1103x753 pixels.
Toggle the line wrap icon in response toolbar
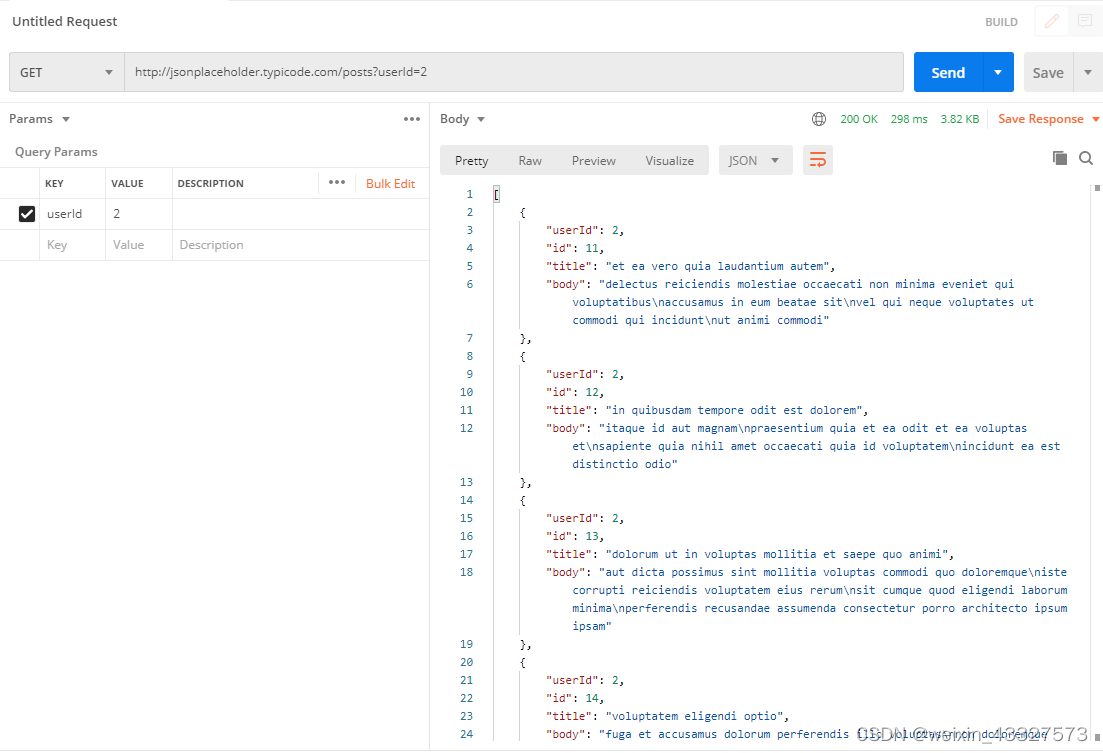click(817, 160)
